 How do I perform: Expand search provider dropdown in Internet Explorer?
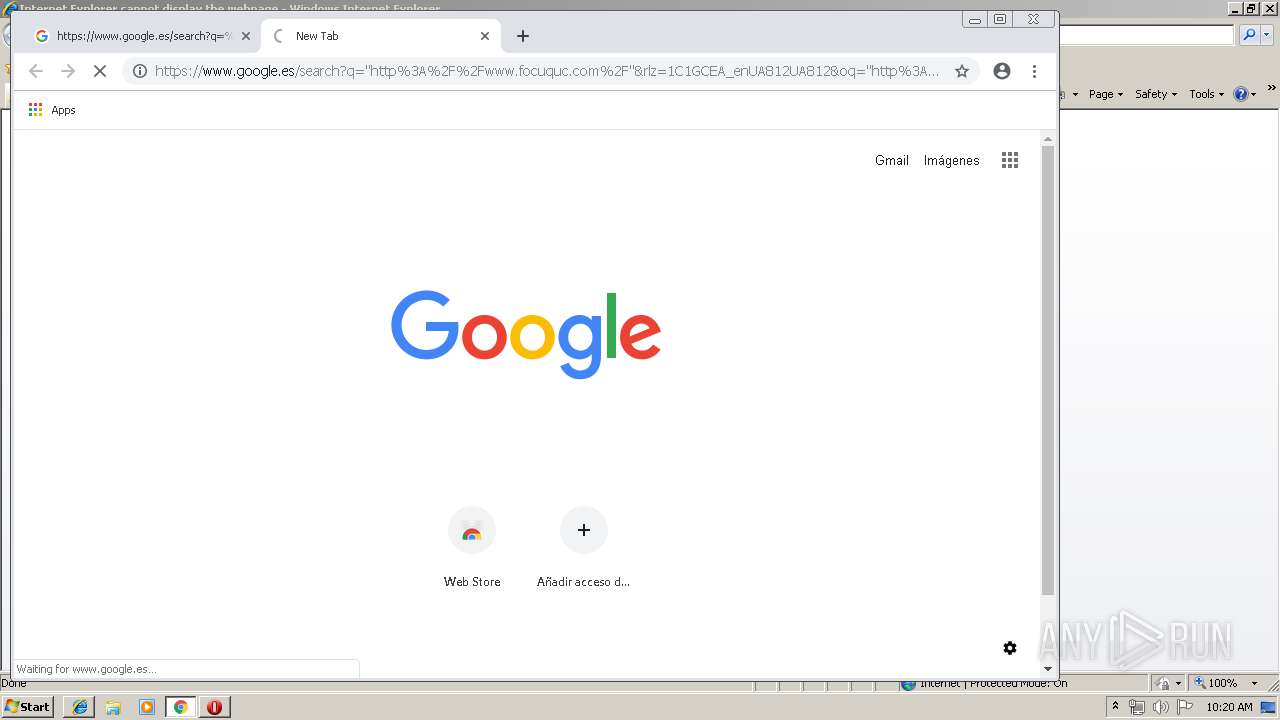pyautogui.click(x=1266, y=35)
